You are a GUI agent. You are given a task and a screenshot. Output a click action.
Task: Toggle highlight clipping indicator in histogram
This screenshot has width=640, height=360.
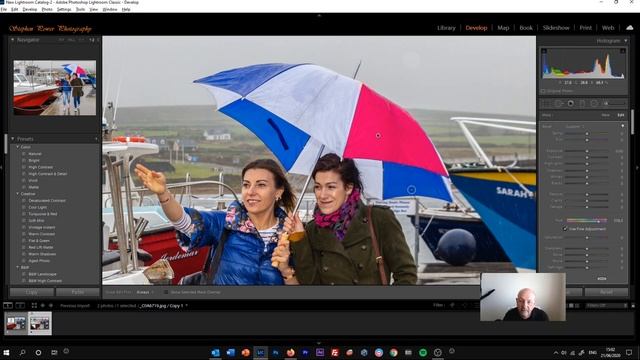[x=622, y=51]
